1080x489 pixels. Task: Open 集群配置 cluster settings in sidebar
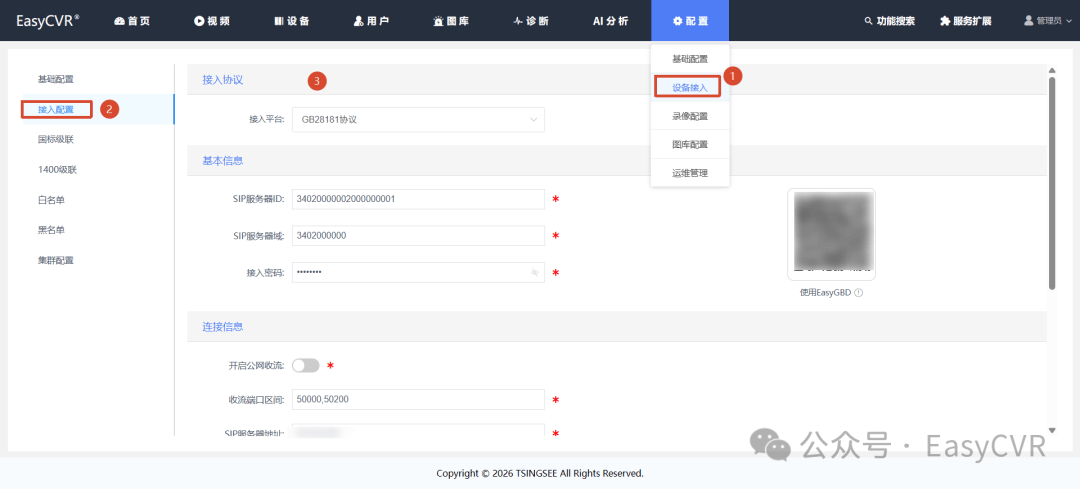[56, 260]
